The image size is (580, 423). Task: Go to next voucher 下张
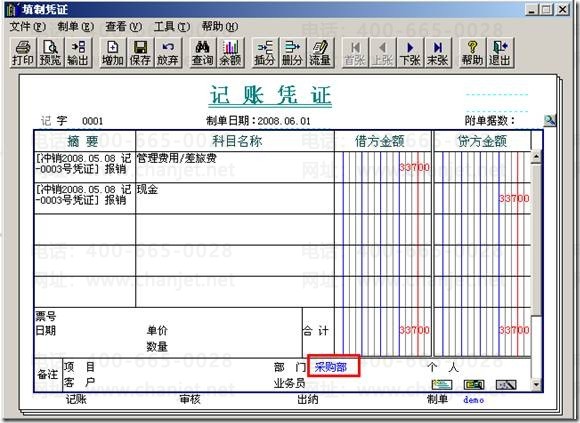410,53
